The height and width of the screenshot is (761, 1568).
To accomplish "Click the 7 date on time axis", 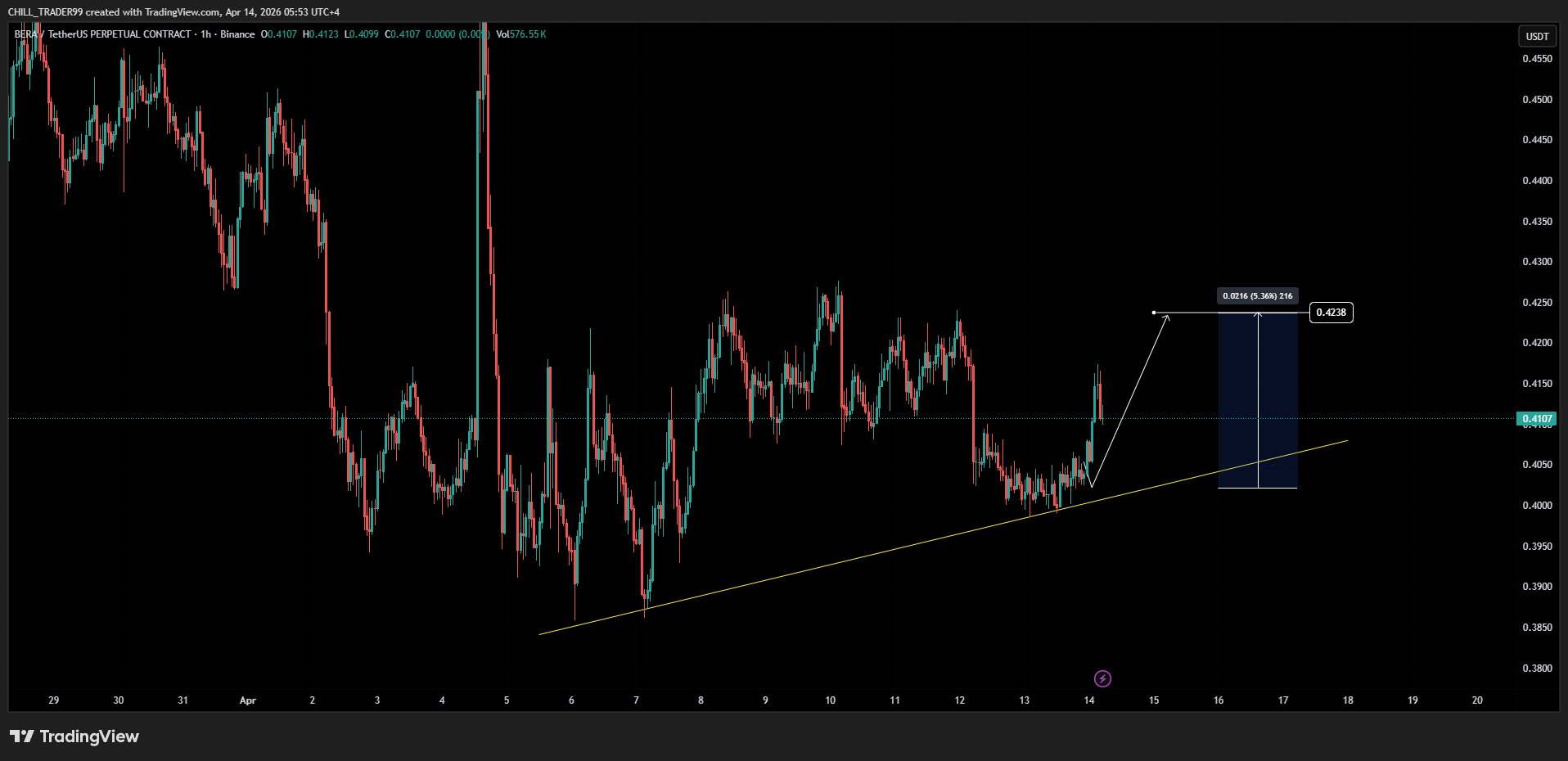I will pyautogui.click(x=636, y=700).
